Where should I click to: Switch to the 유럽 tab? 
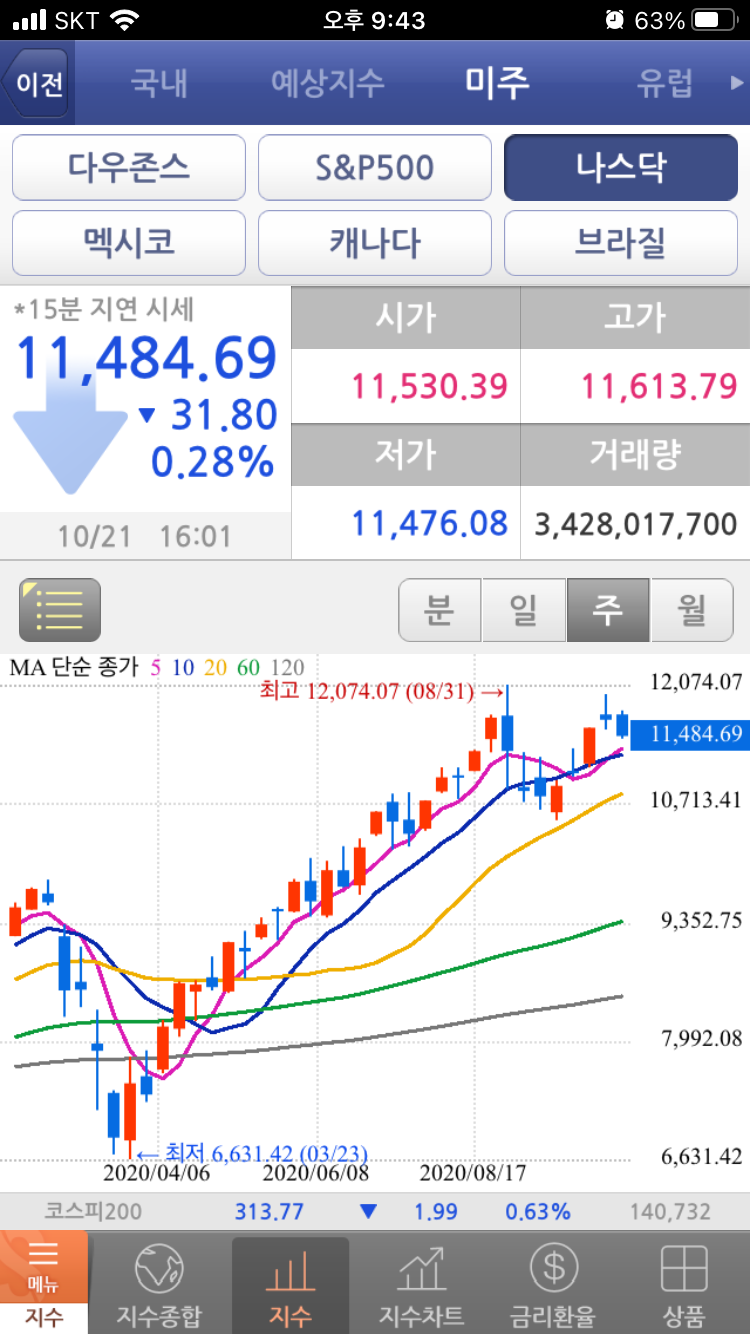point(665,83)
